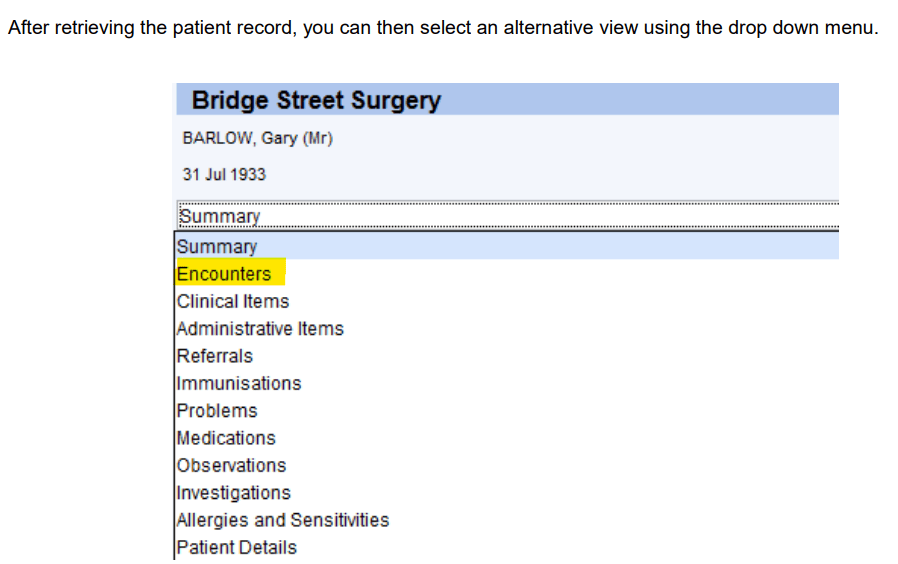This screenshot has width=898, height=564.
Task: Open the Referrals view
Action: (x=215, y=356)
